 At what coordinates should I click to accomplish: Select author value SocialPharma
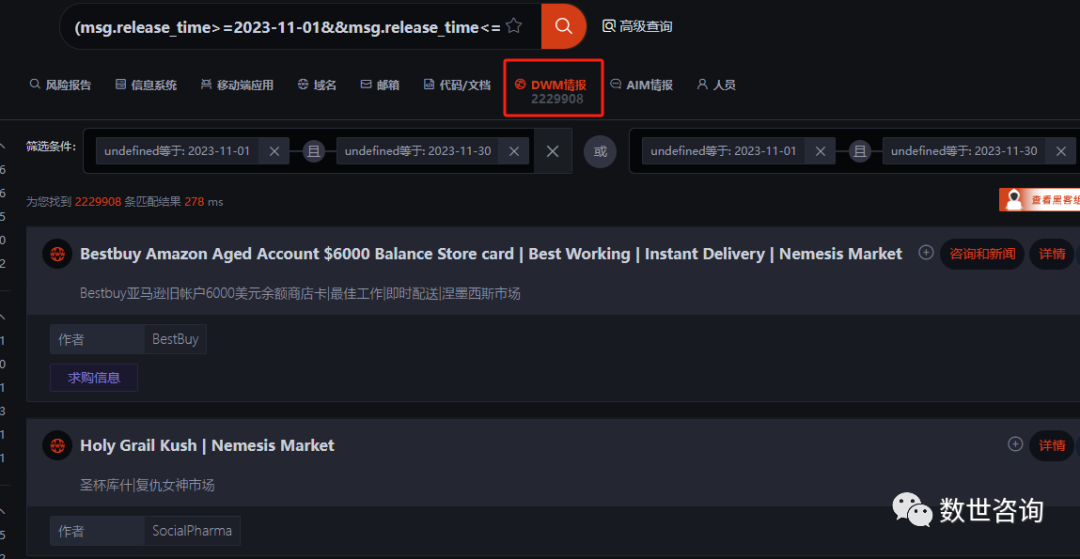pyautogui.click(x=192, y=531)
